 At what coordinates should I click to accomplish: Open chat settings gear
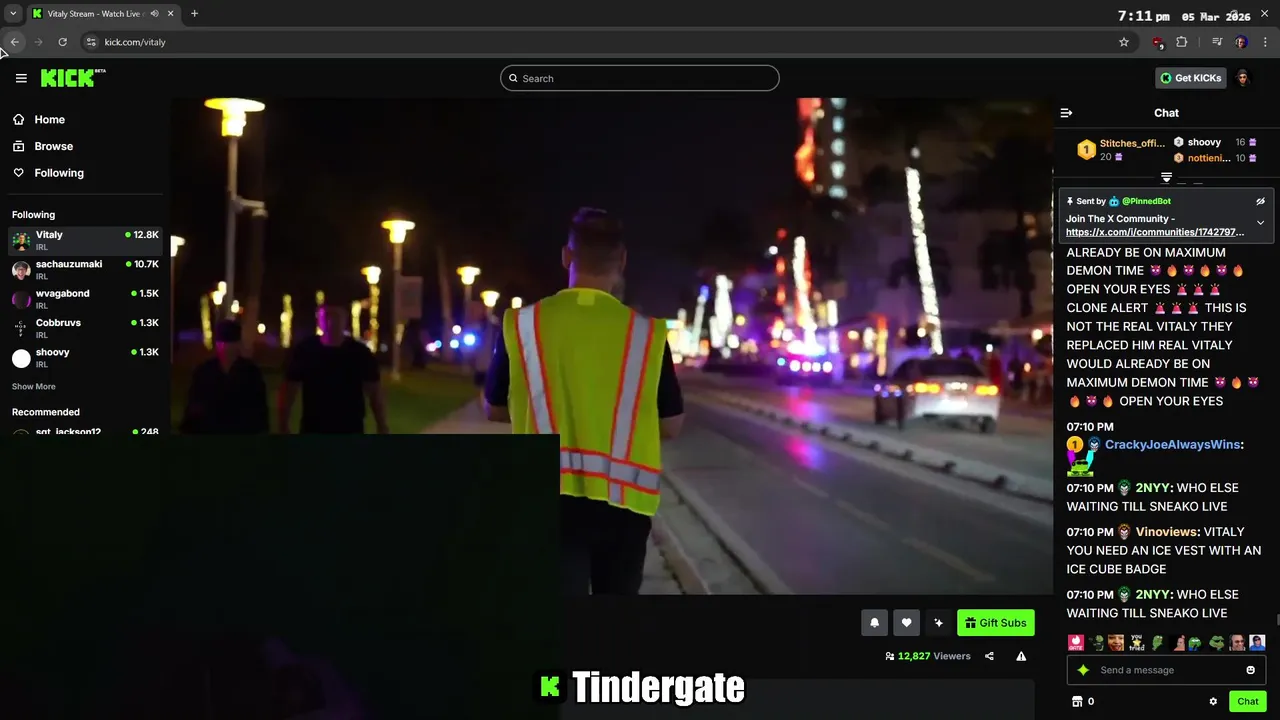pyautogui.click(x=1213, y=701)
